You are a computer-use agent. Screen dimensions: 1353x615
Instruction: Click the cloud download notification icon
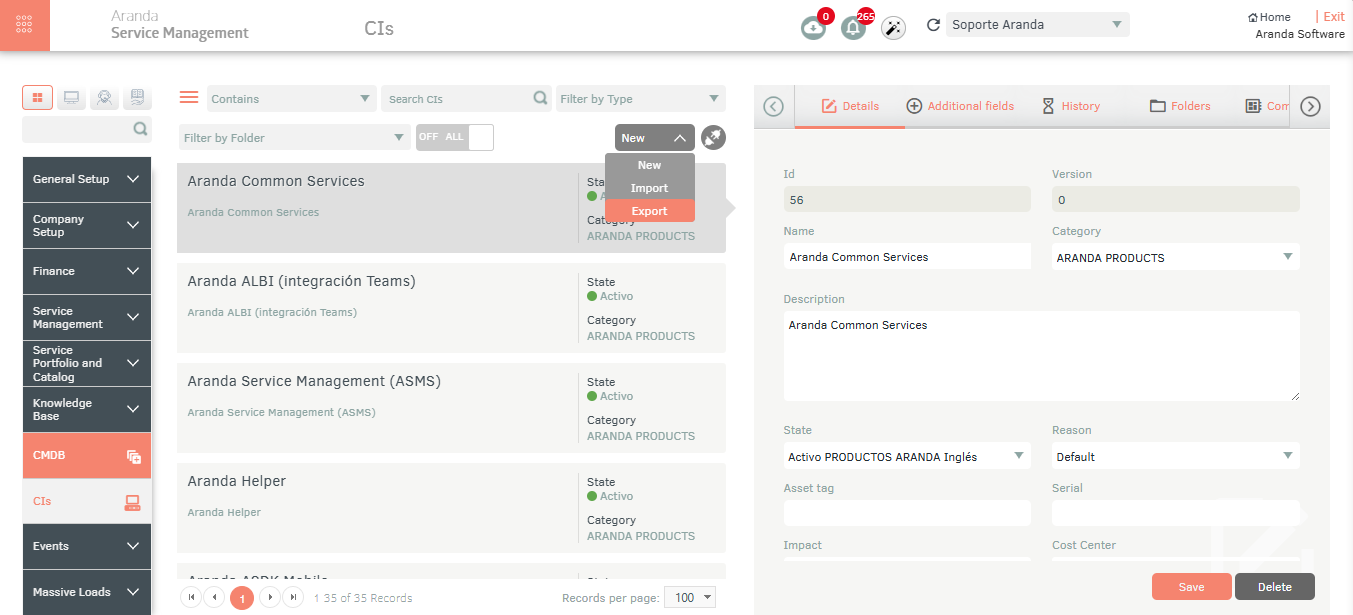pyautogui.click(x=813, y=28)
